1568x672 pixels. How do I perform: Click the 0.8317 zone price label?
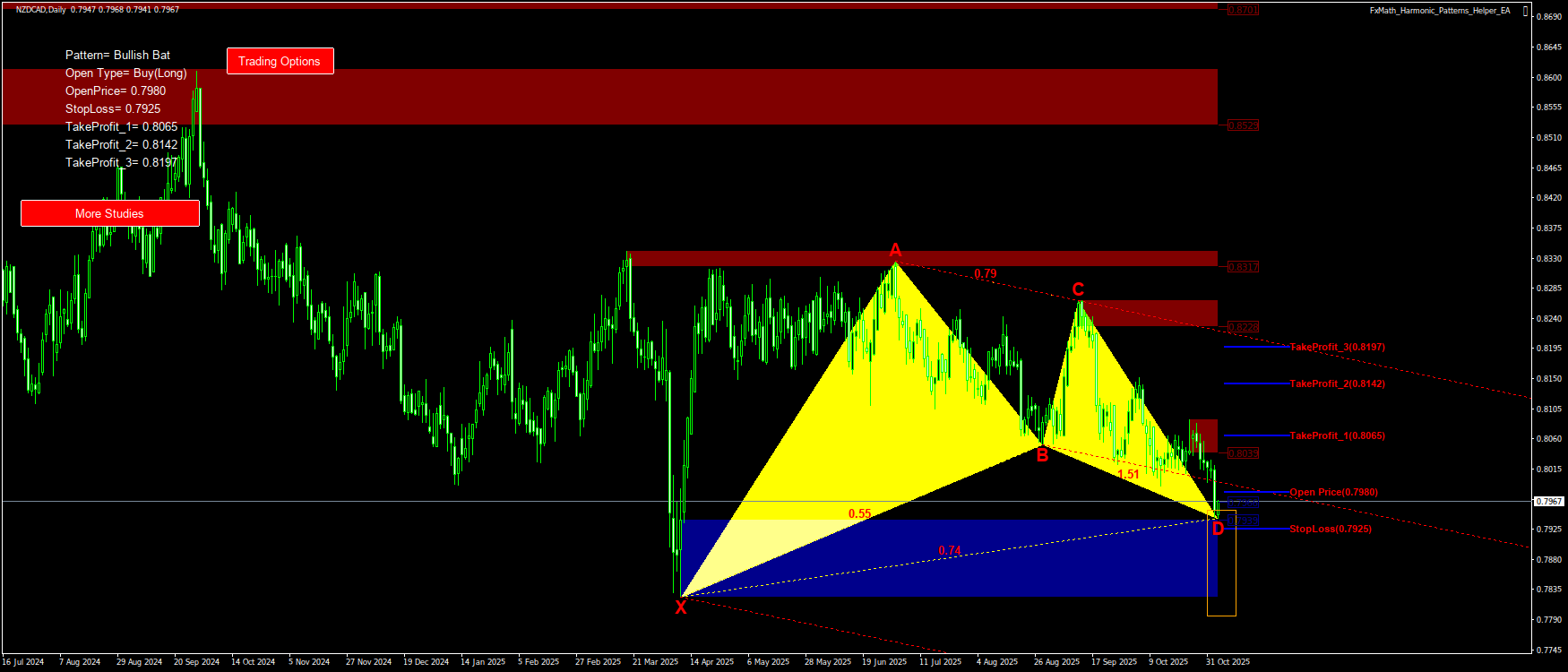pos(1243,267)
